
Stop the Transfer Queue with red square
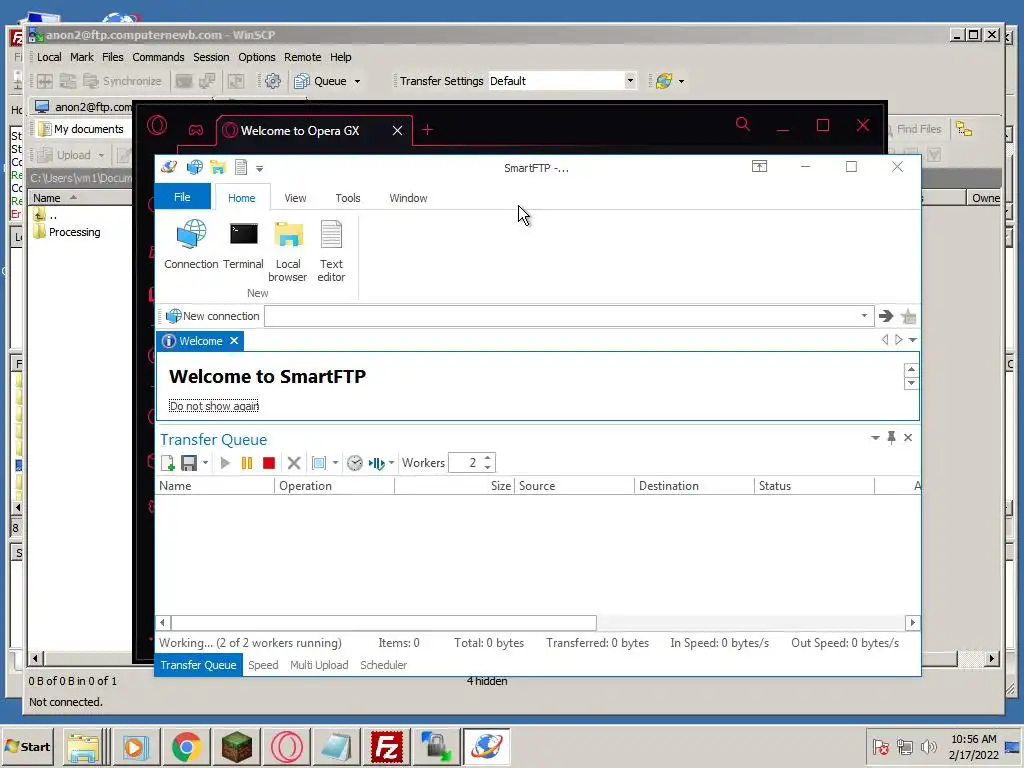[x=268, y=463]
